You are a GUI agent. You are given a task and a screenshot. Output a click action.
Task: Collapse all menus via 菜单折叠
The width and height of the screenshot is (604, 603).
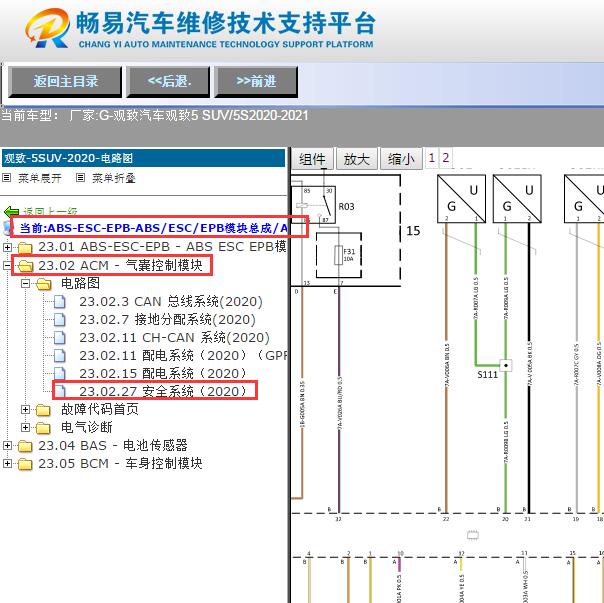point(114,178)
